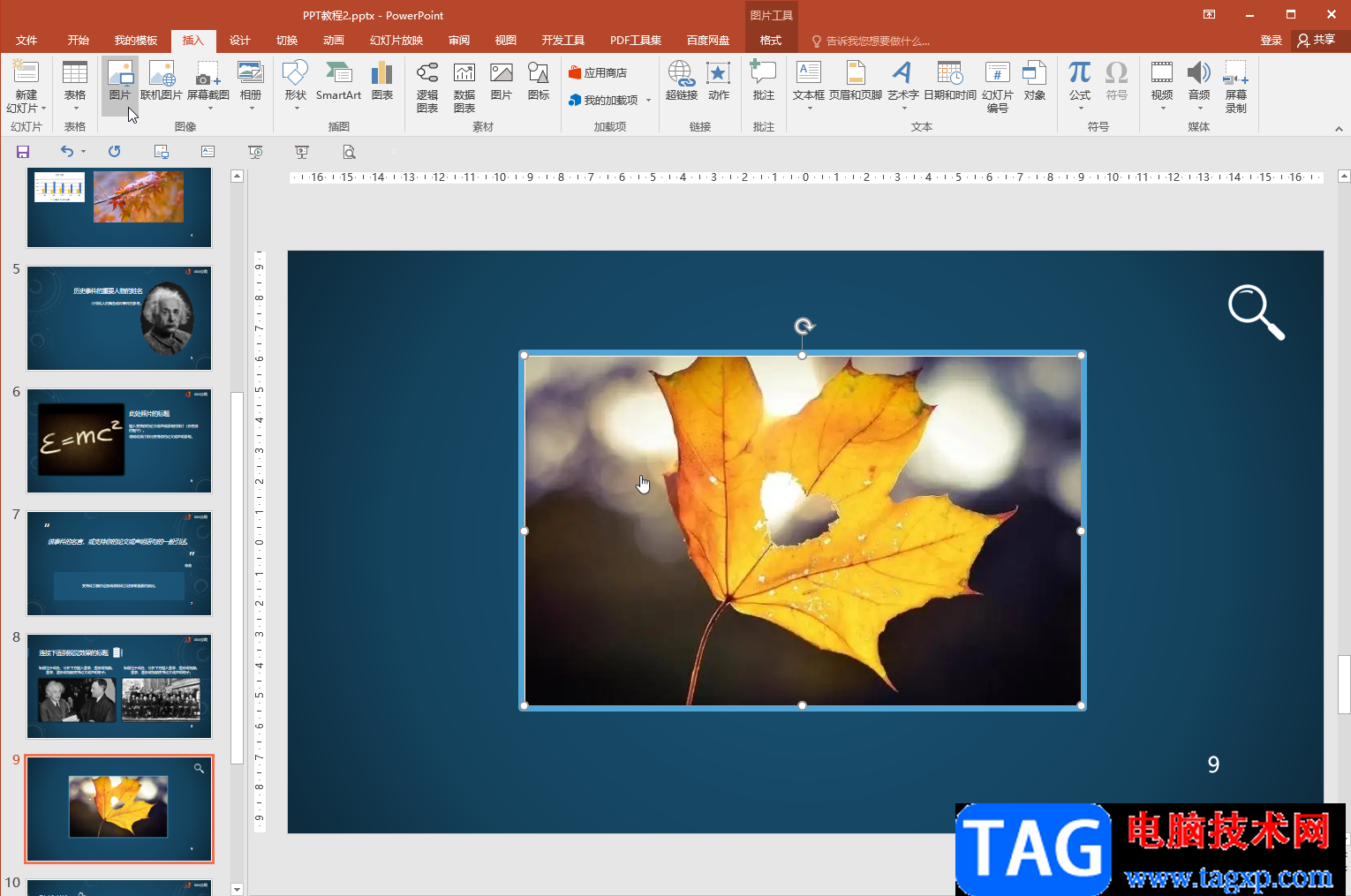Select slide 7 quote thumbnail
Image resolution: width=1351 pixels, height=896 pixels.
[119, 563]
